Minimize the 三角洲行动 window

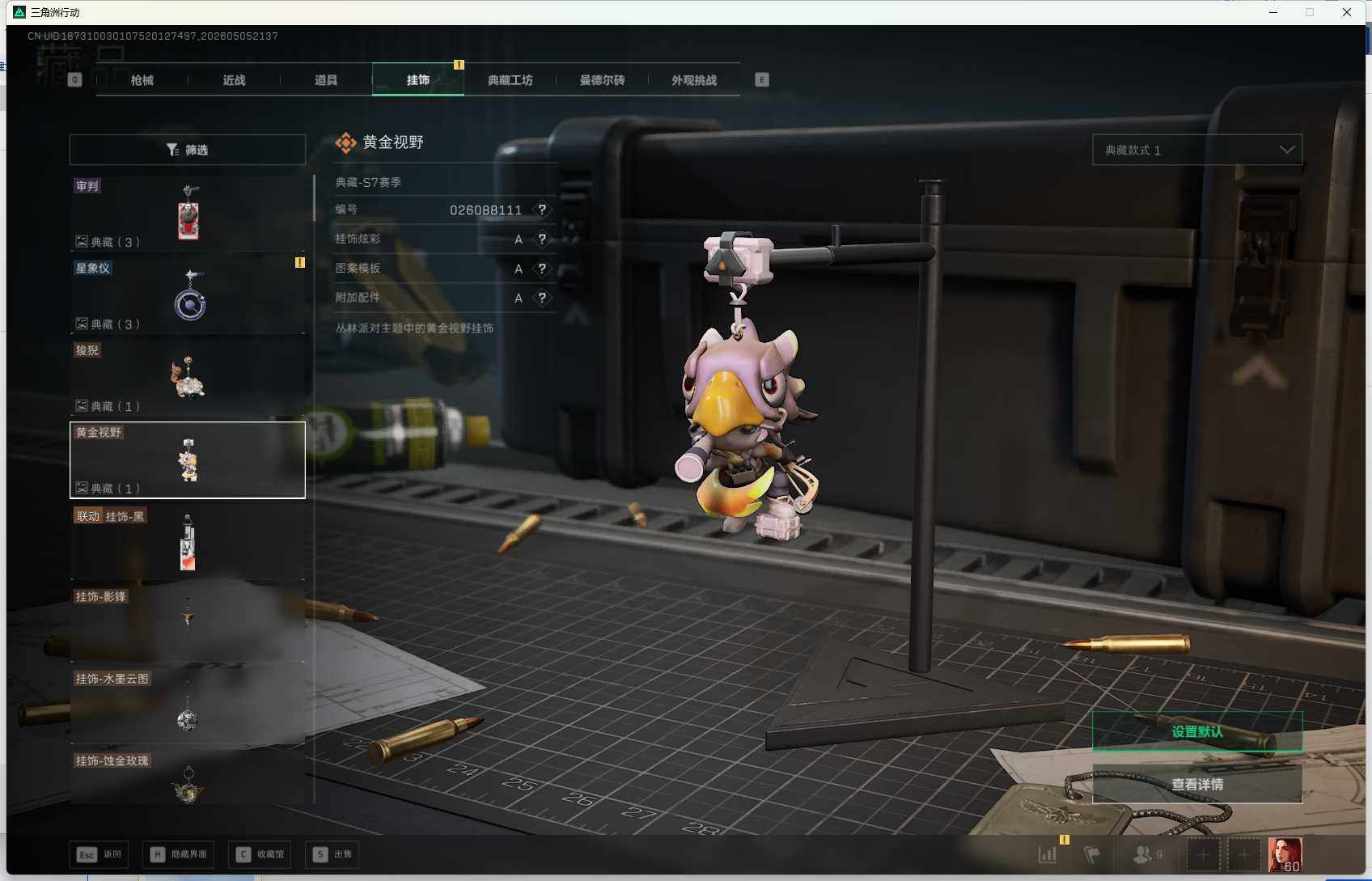pyautogui.click(x=1273, y=12)
